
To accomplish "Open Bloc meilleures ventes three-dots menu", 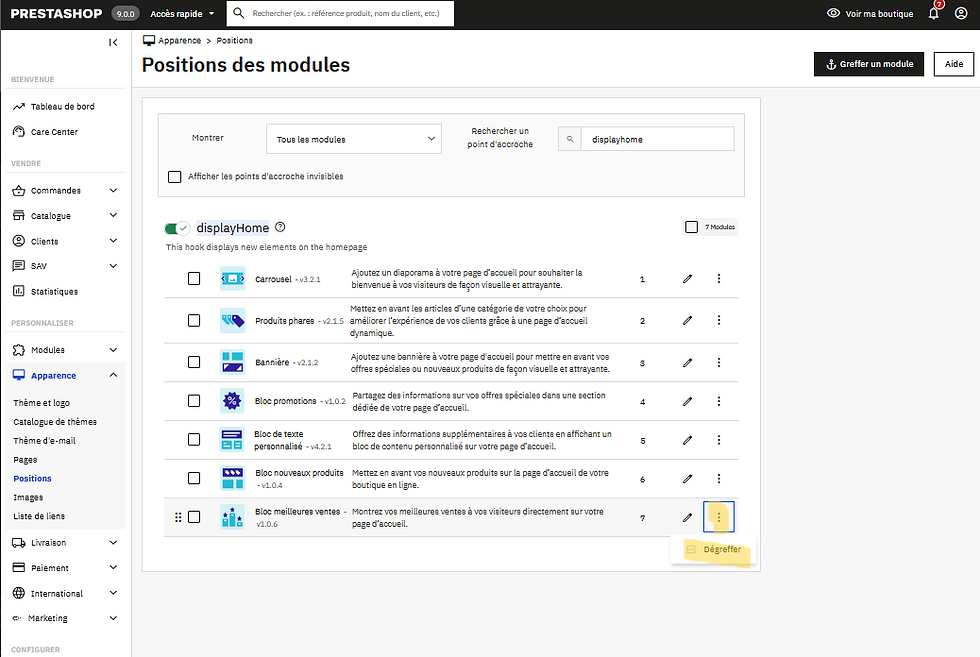I will point(719,518).
